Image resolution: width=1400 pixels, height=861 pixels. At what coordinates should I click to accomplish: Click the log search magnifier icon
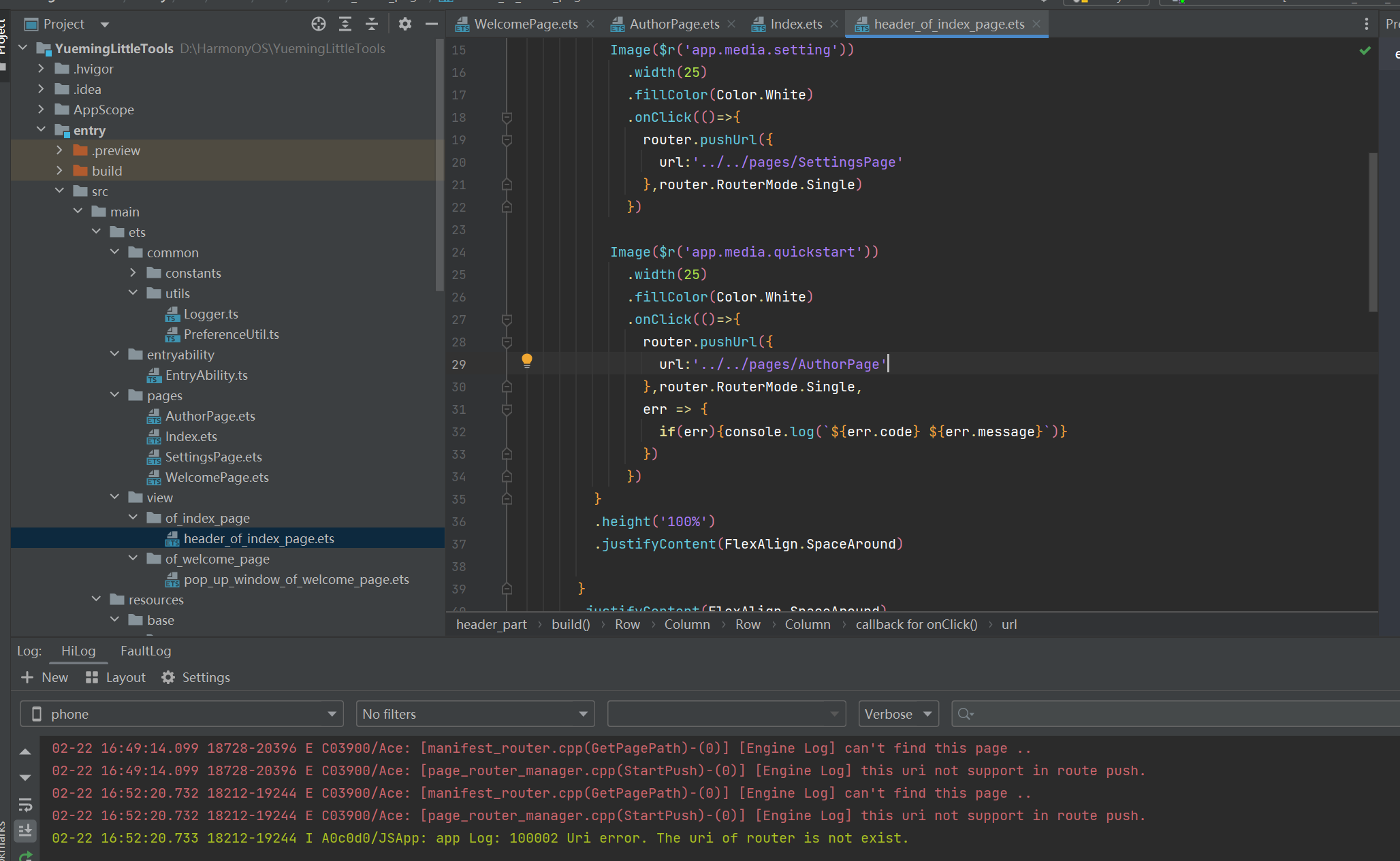[965, 714]
